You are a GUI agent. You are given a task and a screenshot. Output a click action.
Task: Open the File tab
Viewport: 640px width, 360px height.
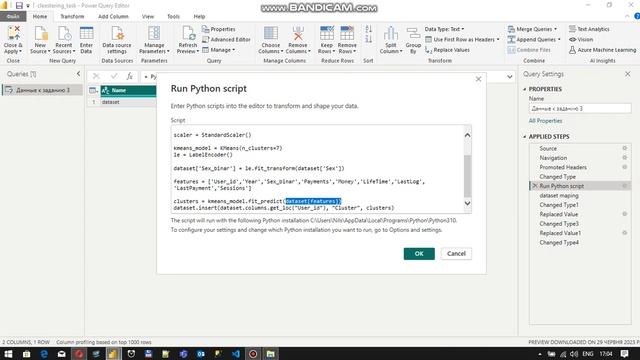[13, 16]
